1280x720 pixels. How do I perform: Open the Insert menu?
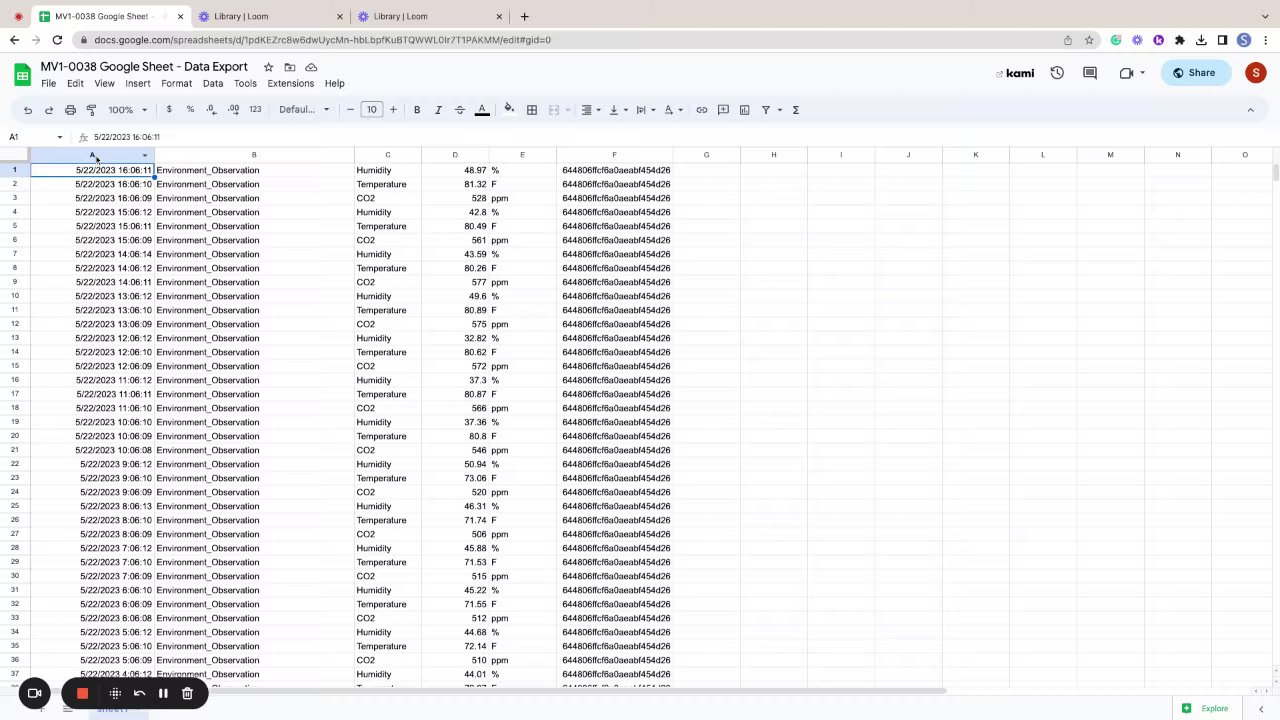(x=138, y=84)
